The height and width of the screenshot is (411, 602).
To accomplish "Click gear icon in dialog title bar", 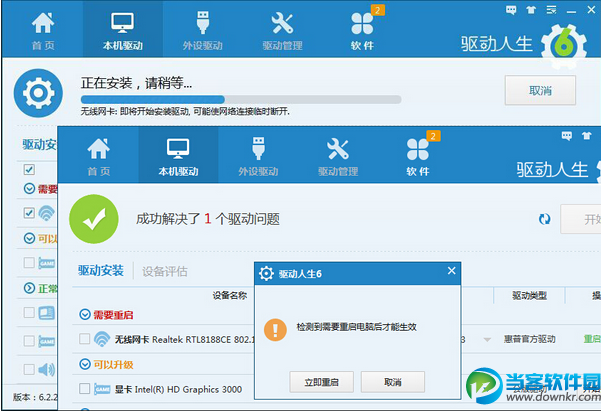I will pyautogui.click(x=266, y=274).
